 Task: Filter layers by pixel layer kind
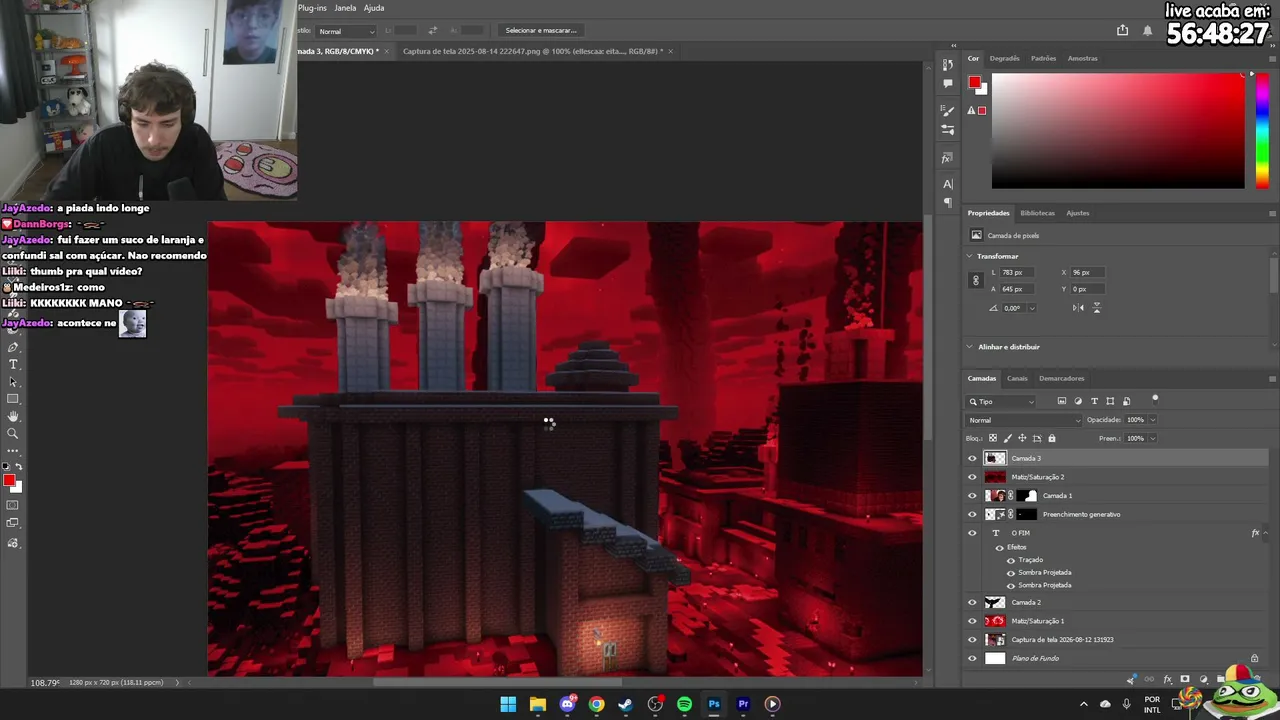(1062, 401)
